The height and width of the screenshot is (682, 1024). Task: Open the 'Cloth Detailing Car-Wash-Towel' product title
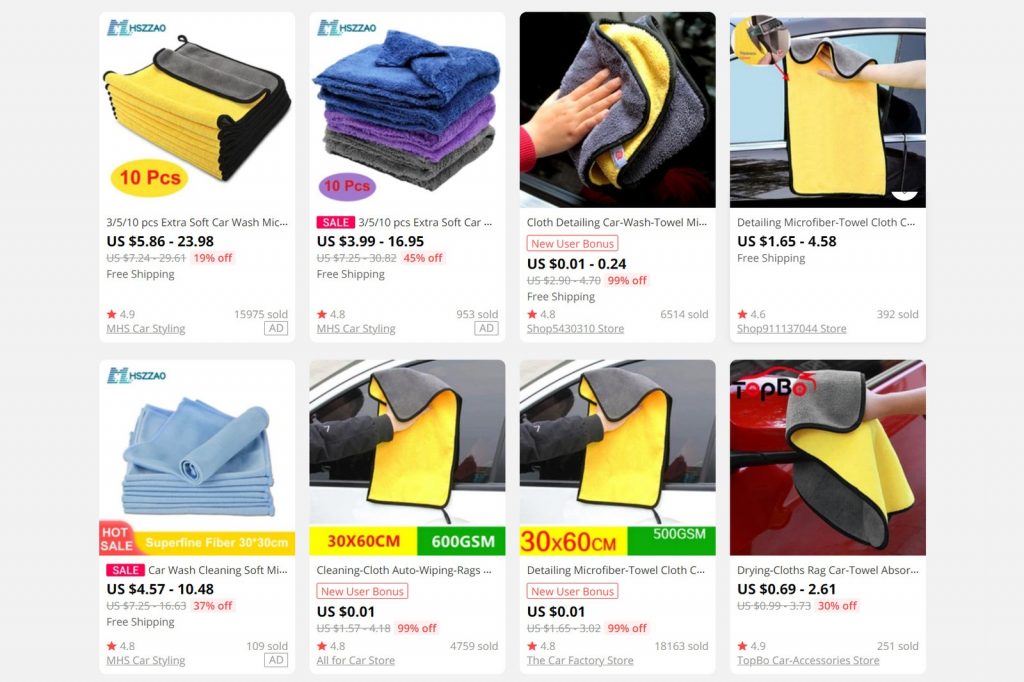617,222
